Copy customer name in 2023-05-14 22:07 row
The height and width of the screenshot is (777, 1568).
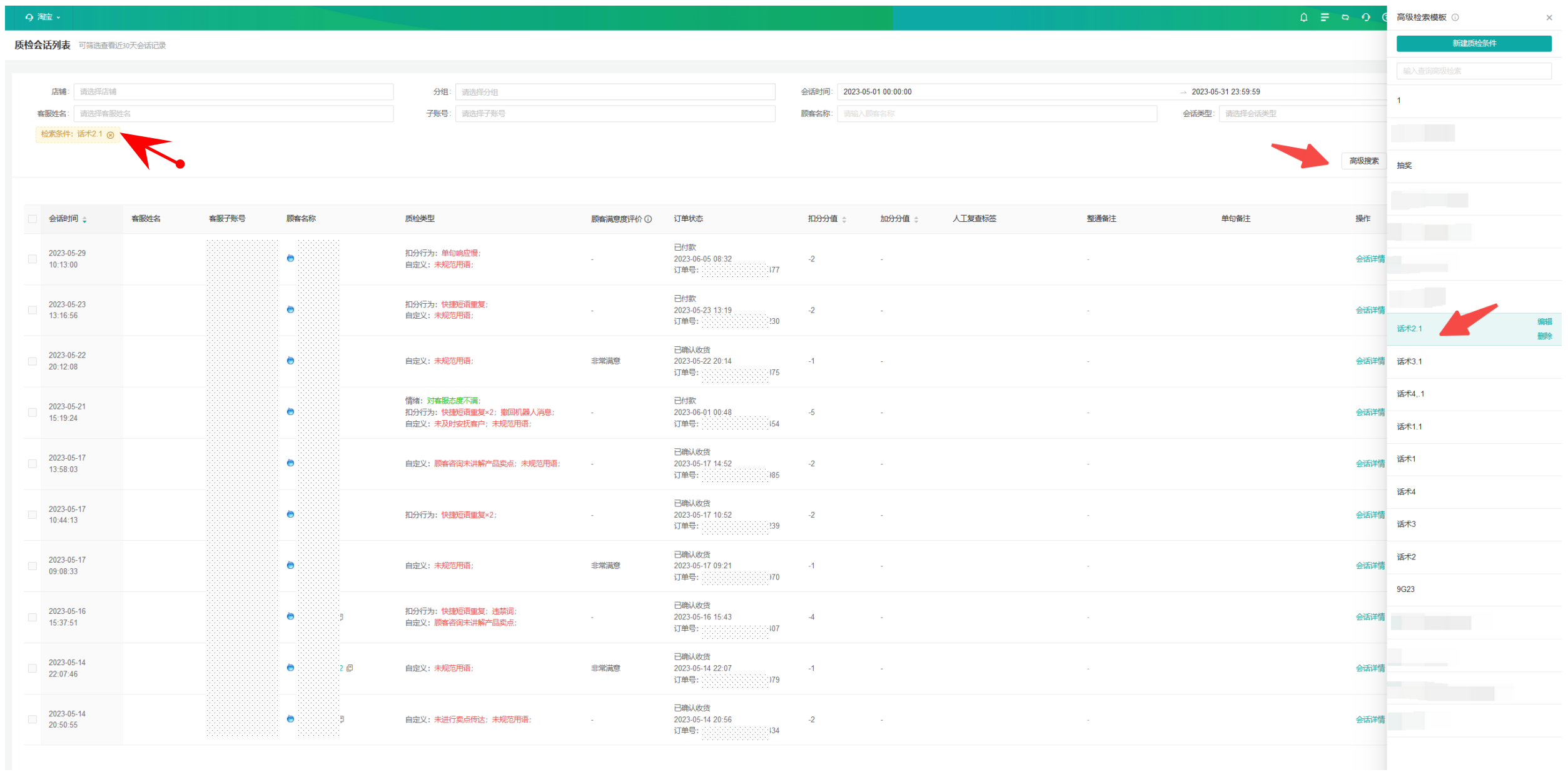tap(350, 668)
